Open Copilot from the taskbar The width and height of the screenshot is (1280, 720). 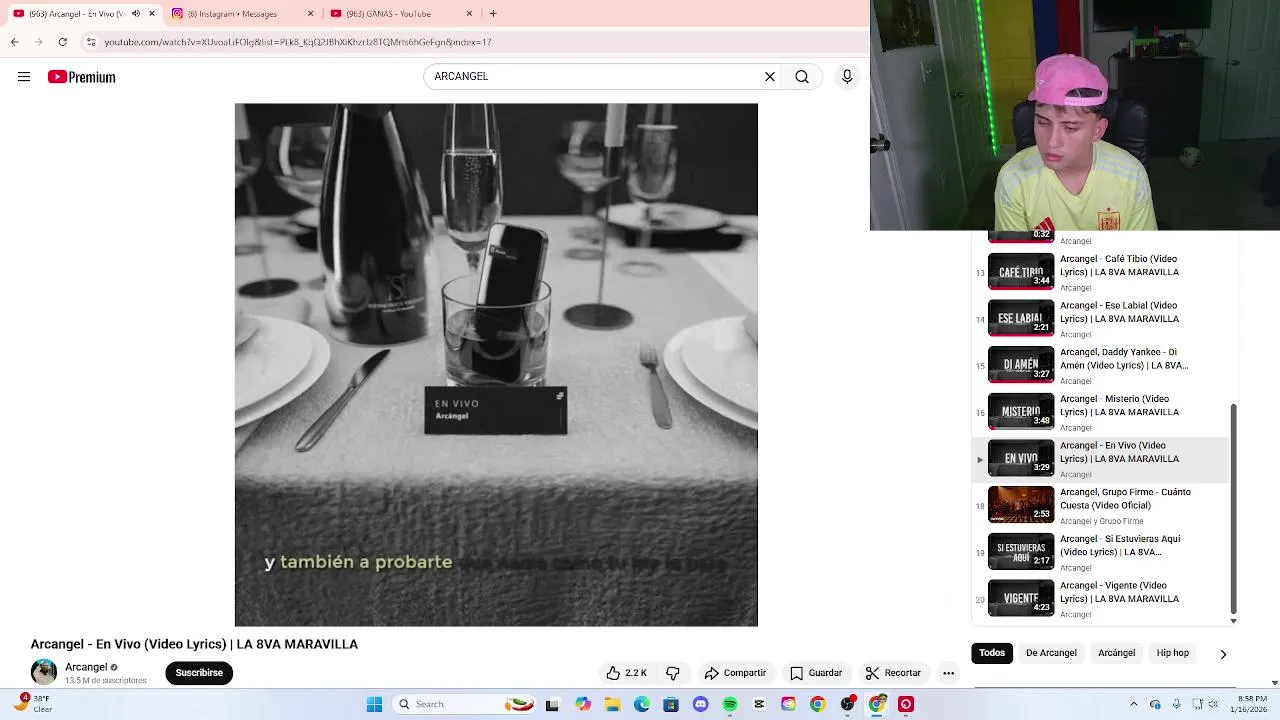[x=583, y=705]
